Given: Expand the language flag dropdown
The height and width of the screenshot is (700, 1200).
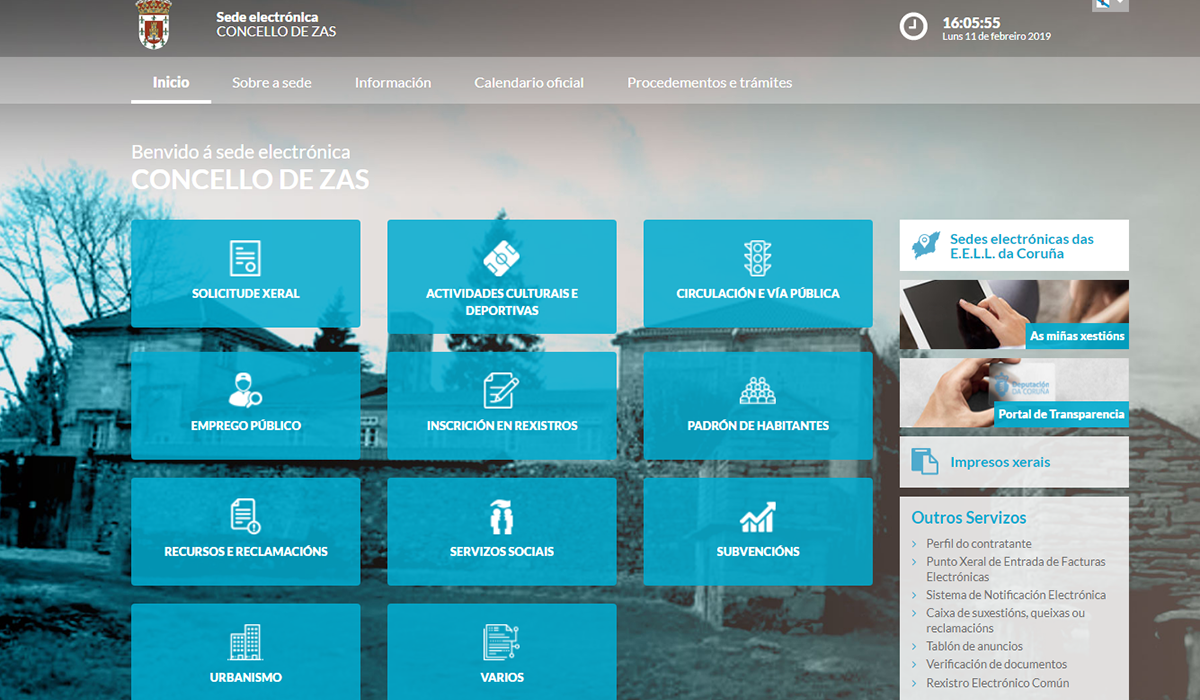Looking at the screenshot, I should coord(1109,4).
